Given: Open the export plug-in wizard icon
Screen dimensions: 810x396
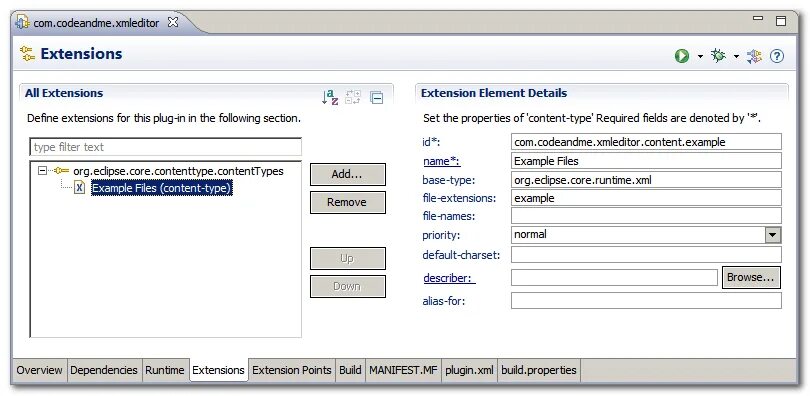Looking at the screenshot, I should [x=754, y=56].
